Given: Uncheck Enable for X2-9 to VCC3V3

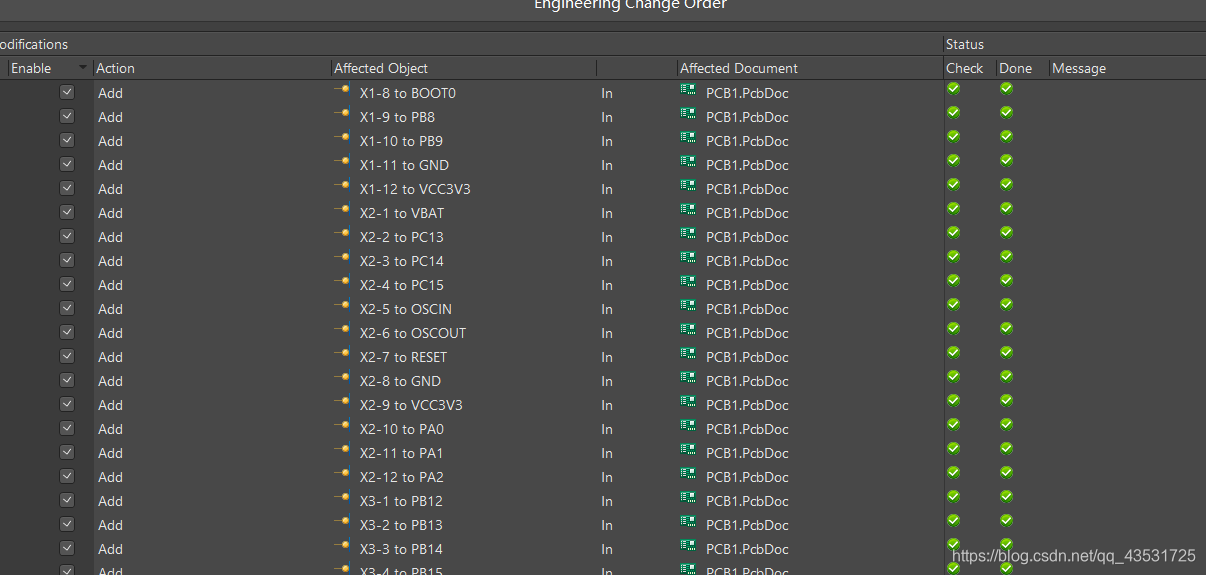Looking at the screenshot, I should (x=67, y=404).
